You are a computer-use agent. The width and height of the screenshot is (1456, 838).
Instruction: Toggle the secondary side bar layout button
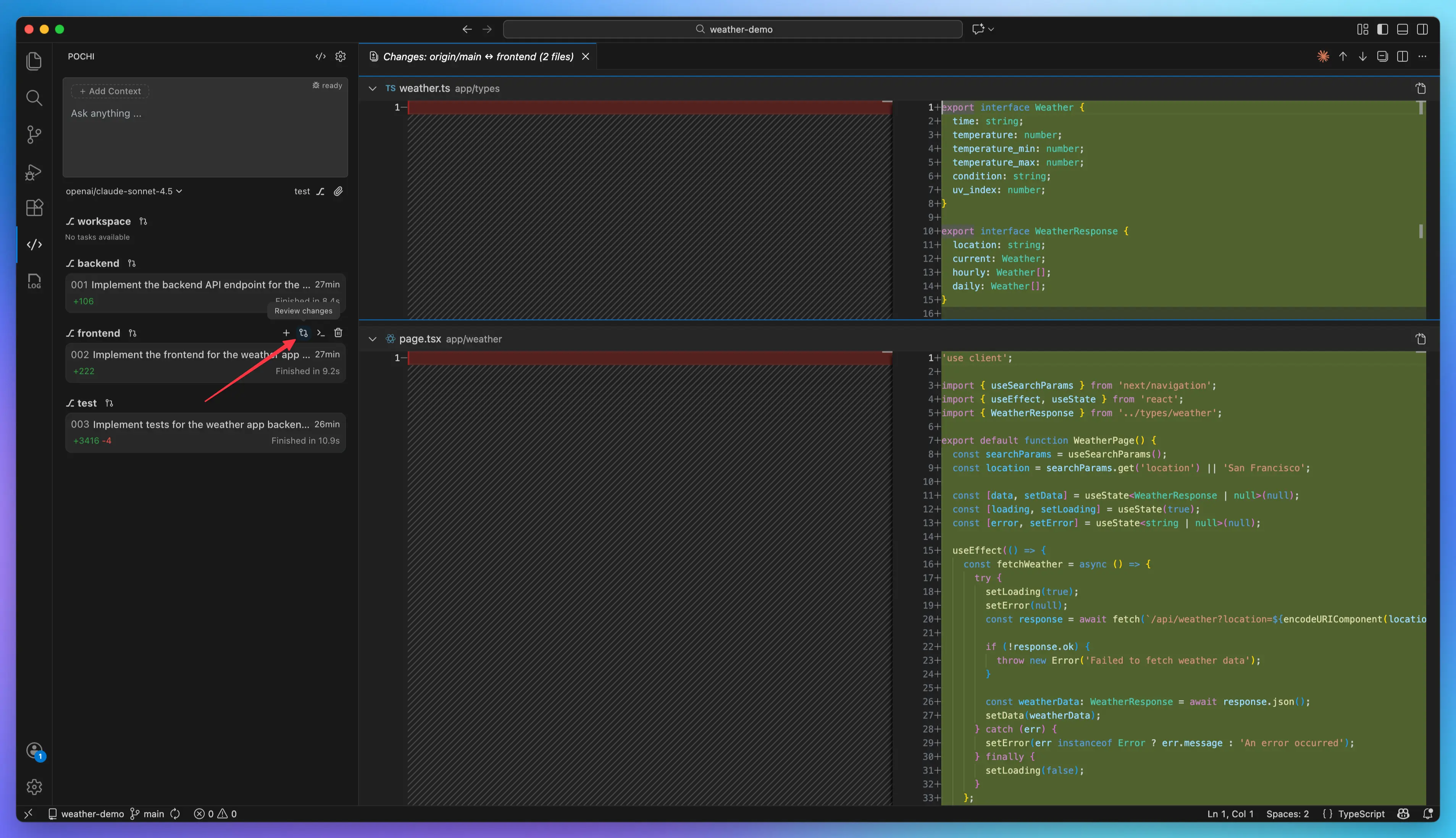(x=1422, y=29)
